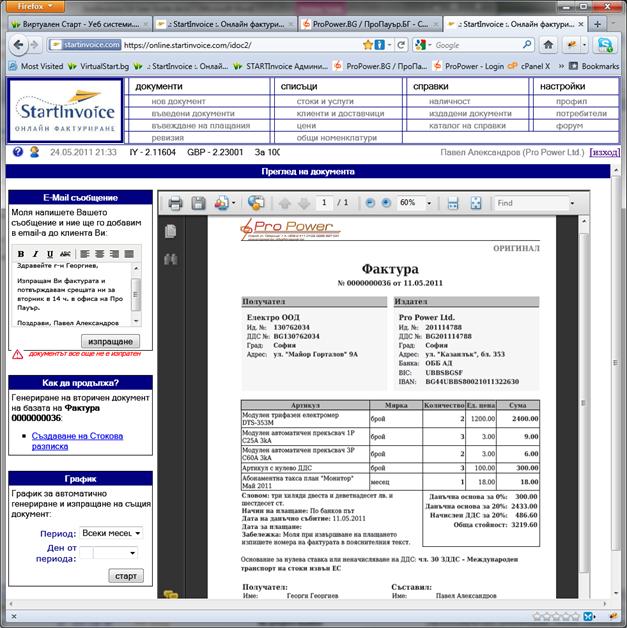Click the email message scrollbar

coord(136,294)
